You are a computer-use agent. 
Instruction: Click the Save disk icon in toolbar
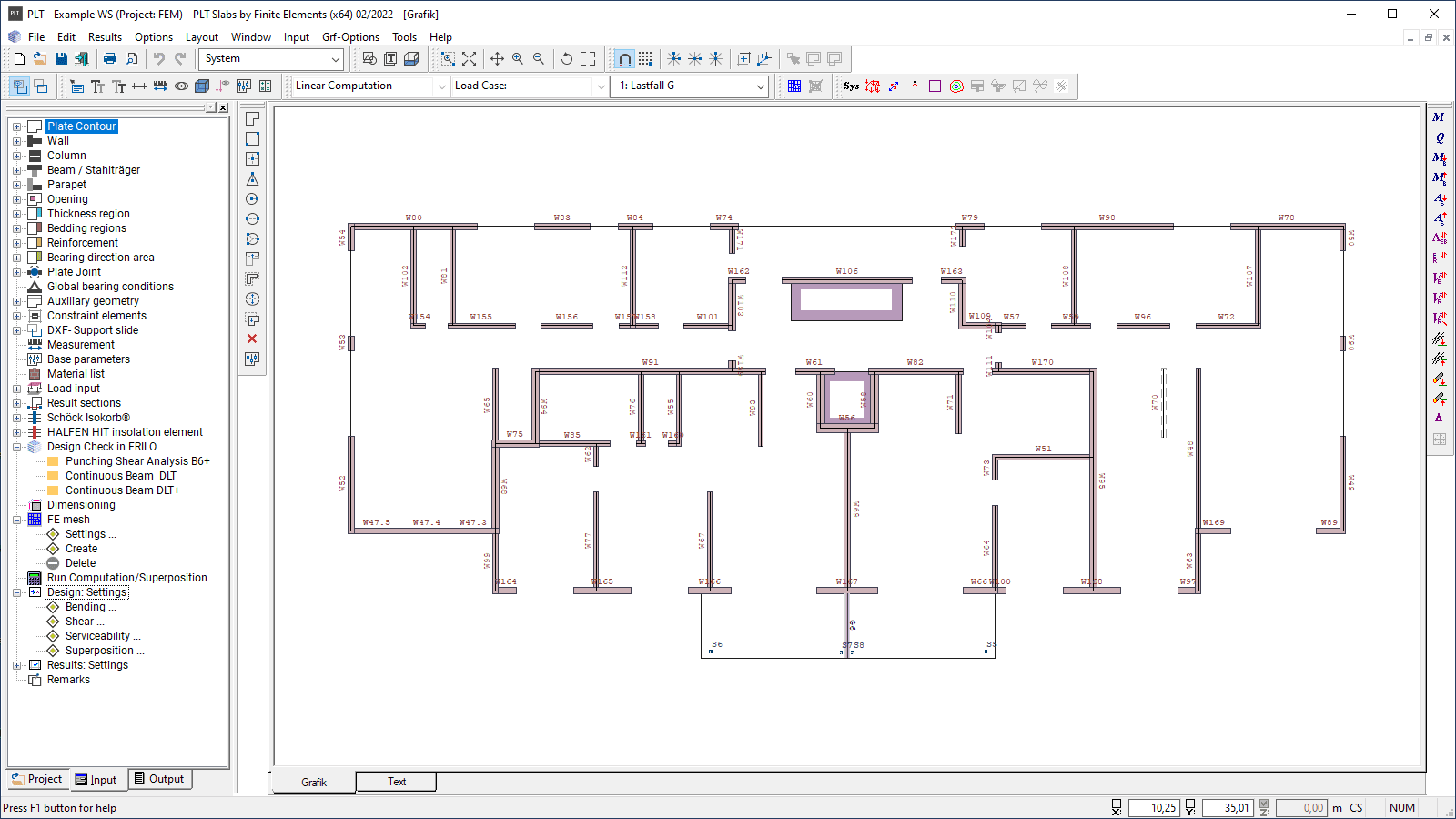[x=61, y=58]
